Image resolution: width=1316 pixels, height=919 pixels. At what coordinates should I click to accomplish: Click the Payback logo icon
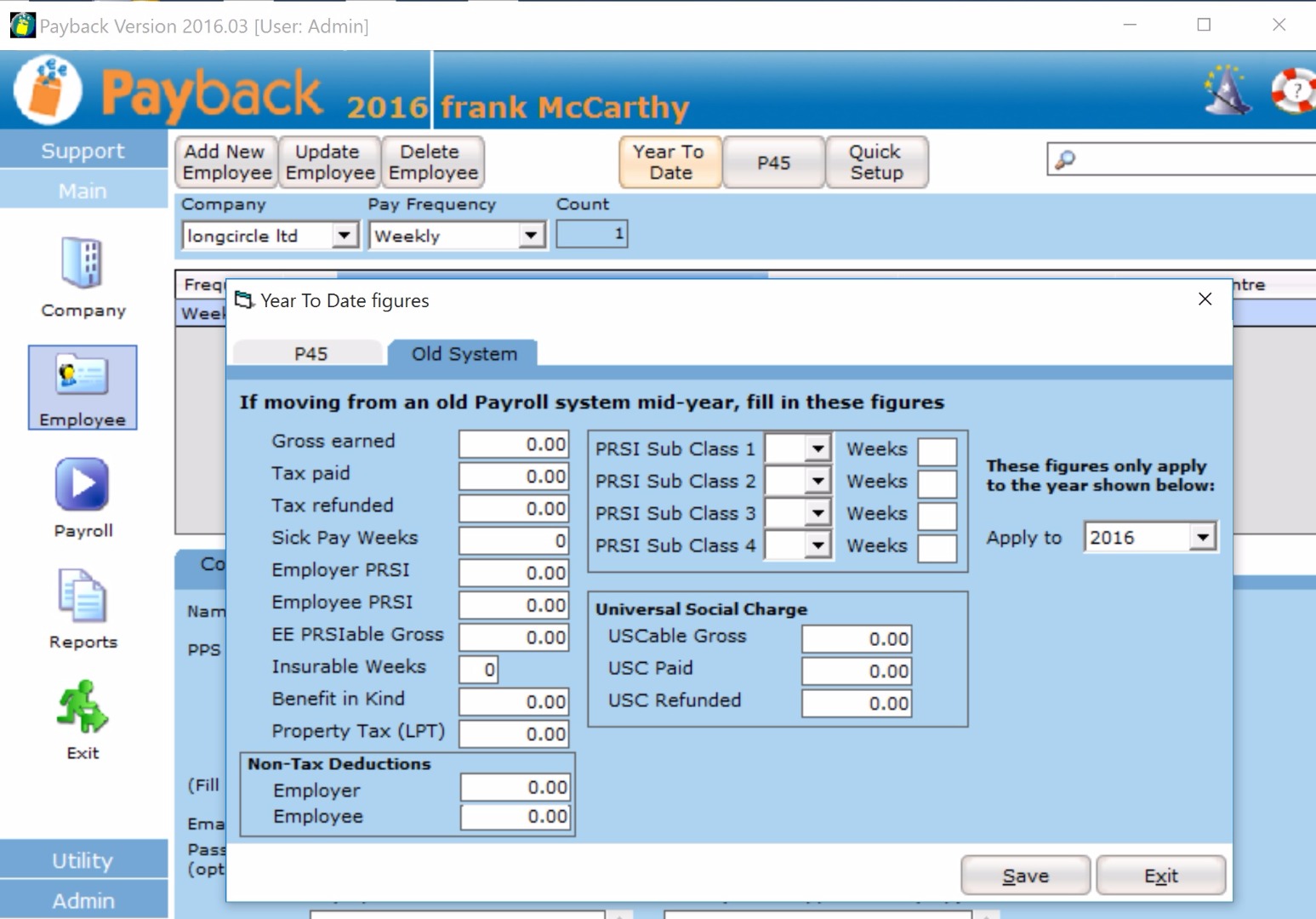(x=48, y=90)
